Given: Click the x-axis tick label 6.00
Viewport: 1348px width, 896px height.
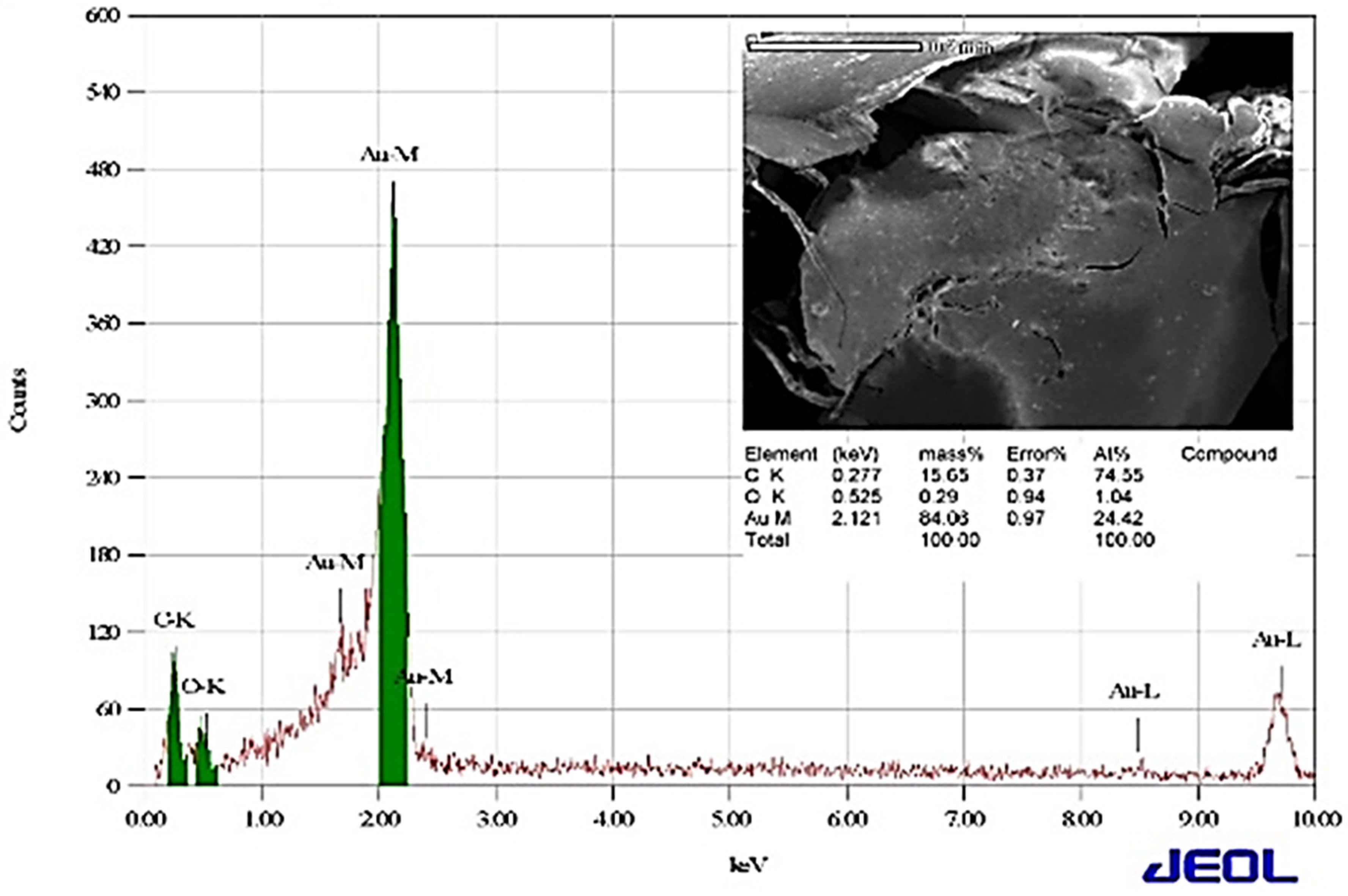Looking at the screenshot, I should (848, 819).
